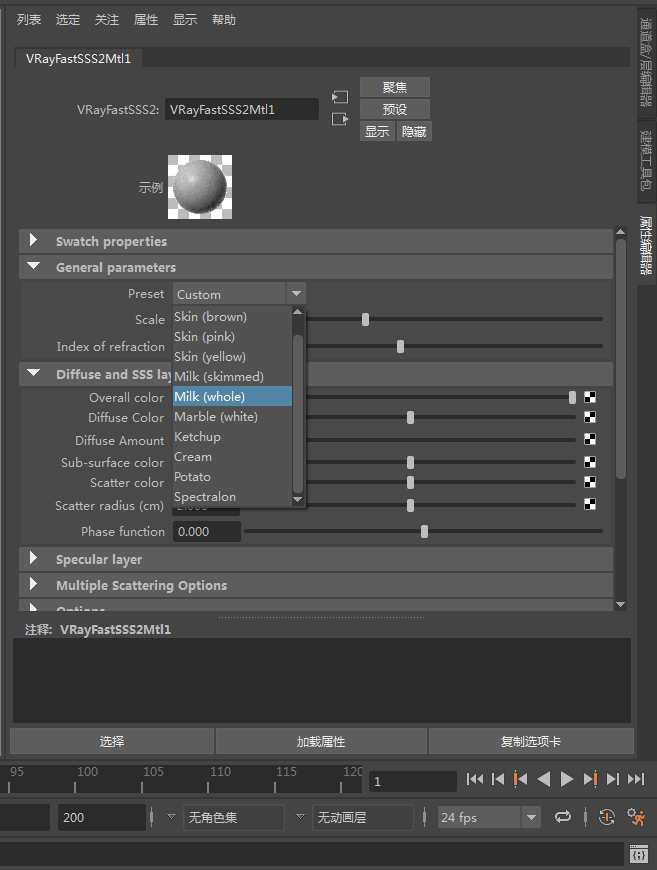Click the 预设 button

[395, 109]
